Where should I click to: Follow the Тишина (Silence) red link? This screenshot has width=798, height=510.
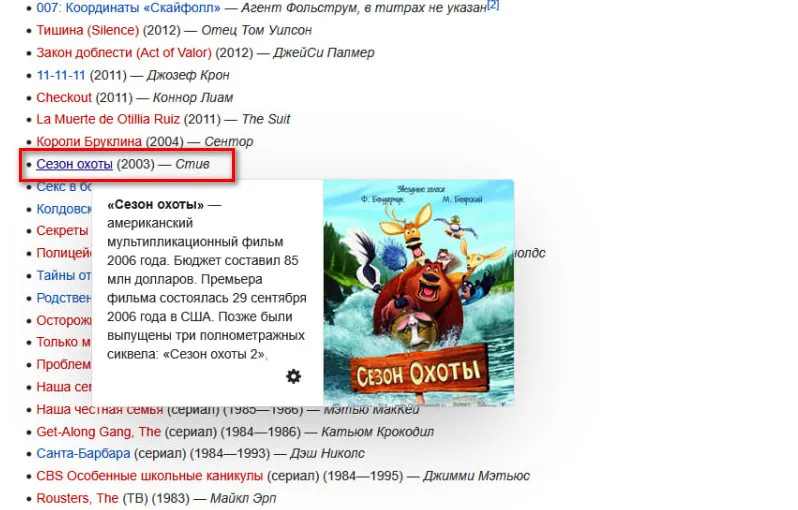pos(88,30)
